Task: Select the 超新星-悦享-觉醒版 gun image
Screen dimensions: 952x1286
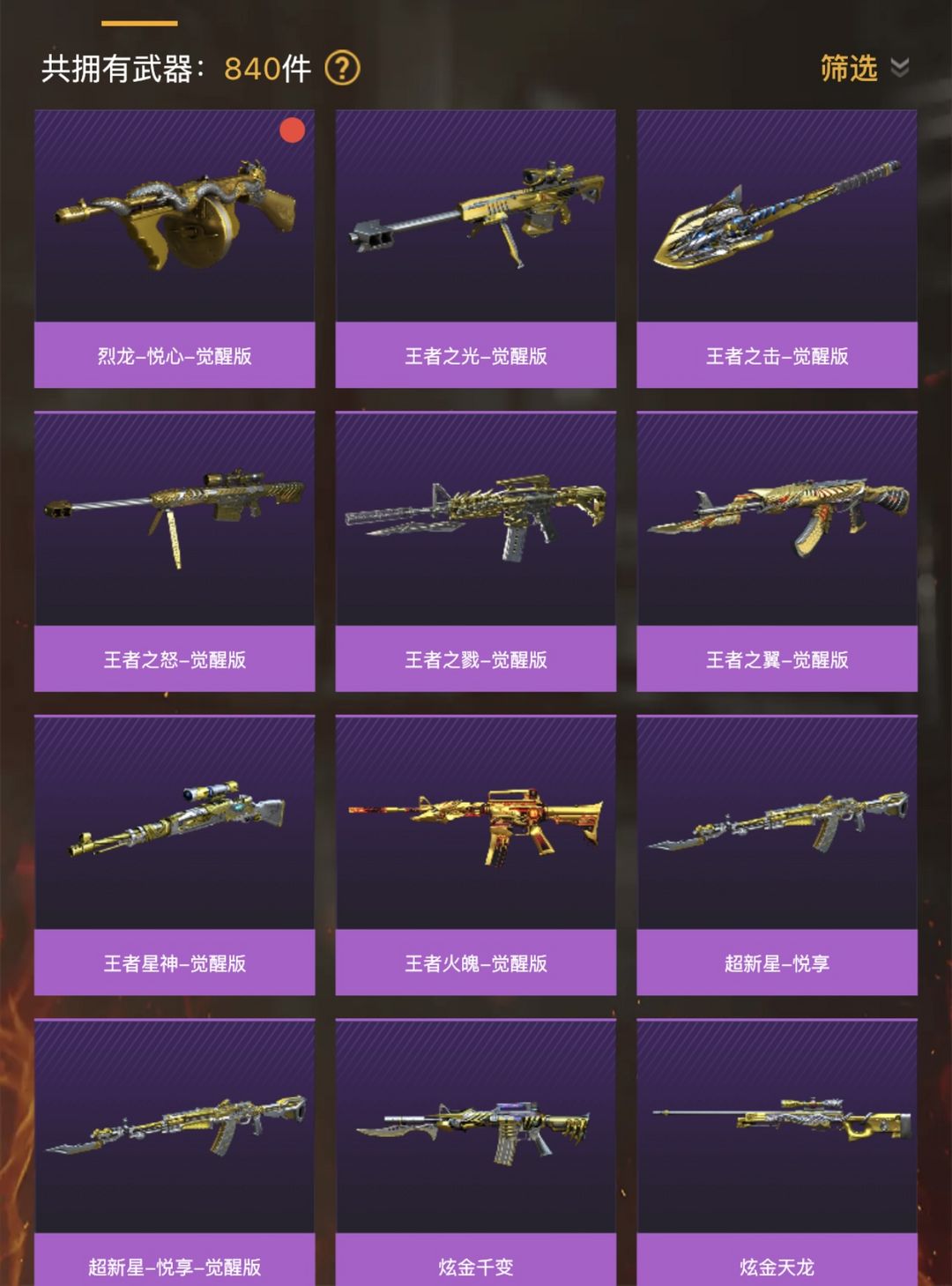Action: (175, 1126)
